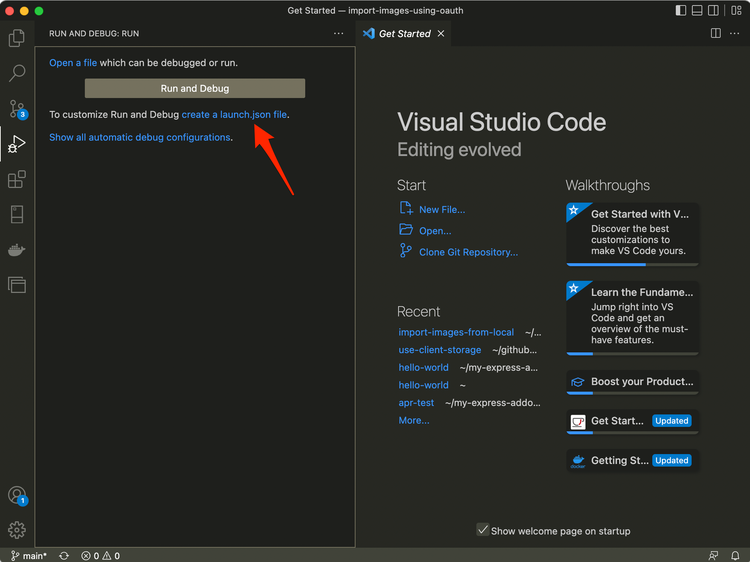The height and width of the screenshot is (562, 750).
Task: Open the Explorer view in activity bar
Action: [17, 38]
